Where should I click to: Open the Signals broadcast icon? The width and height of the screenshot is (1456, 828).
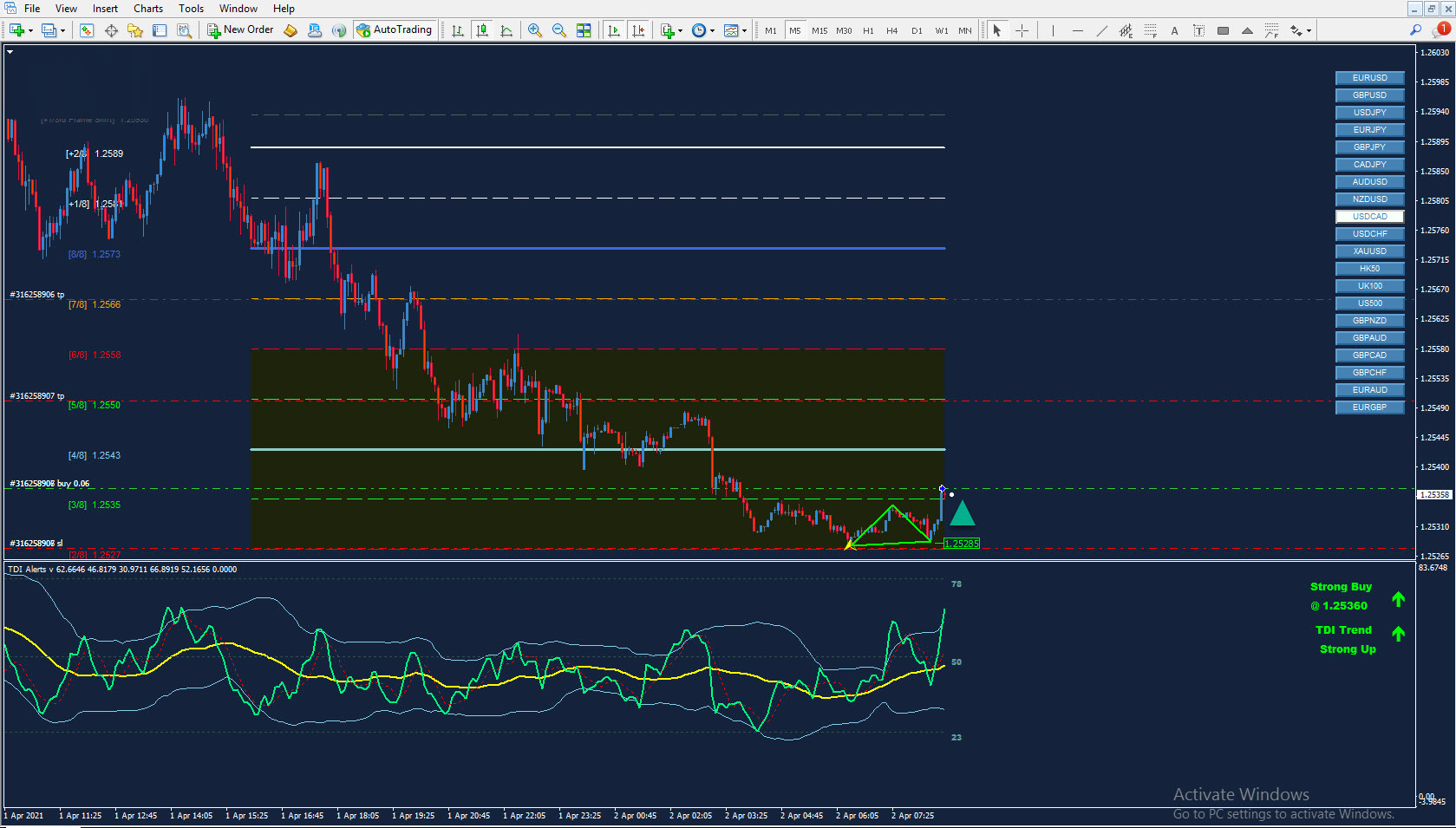pos(339,30)
